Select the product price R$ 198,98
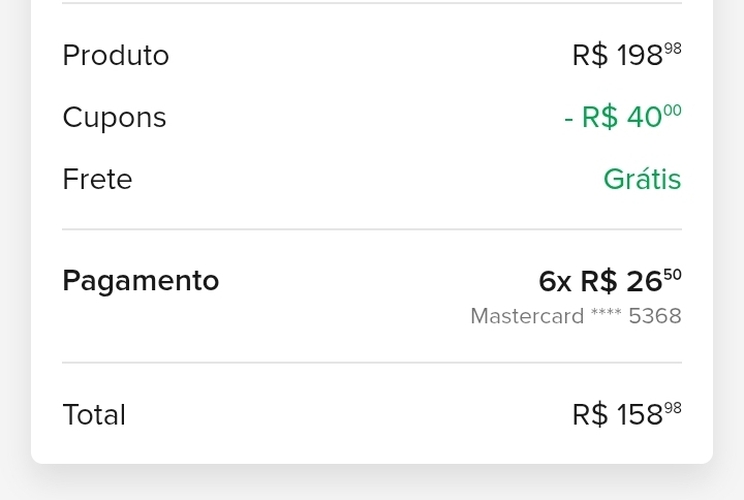 [626, 55]
